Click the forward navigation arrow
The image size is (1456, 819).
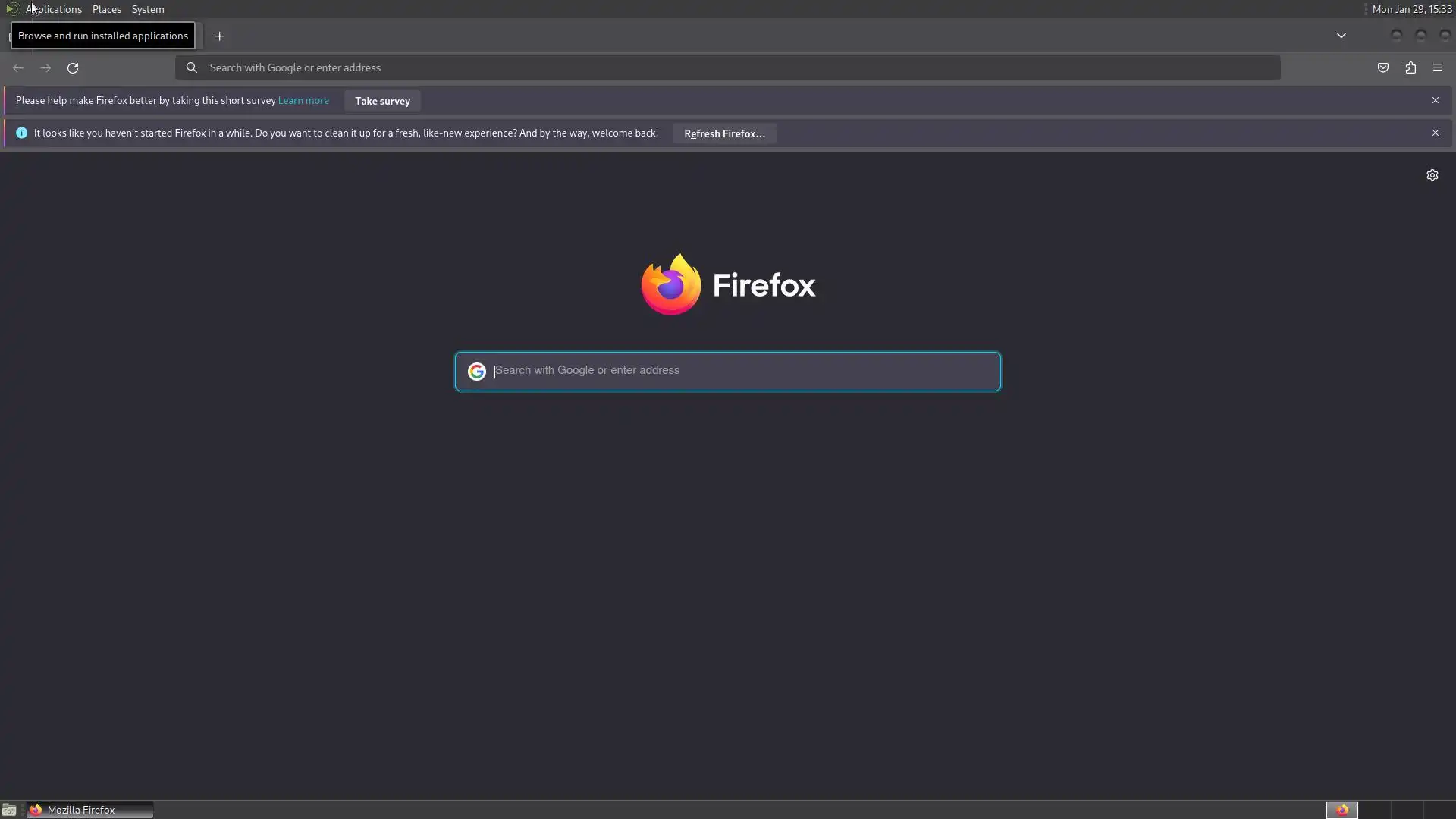click(x=45, y=68)
